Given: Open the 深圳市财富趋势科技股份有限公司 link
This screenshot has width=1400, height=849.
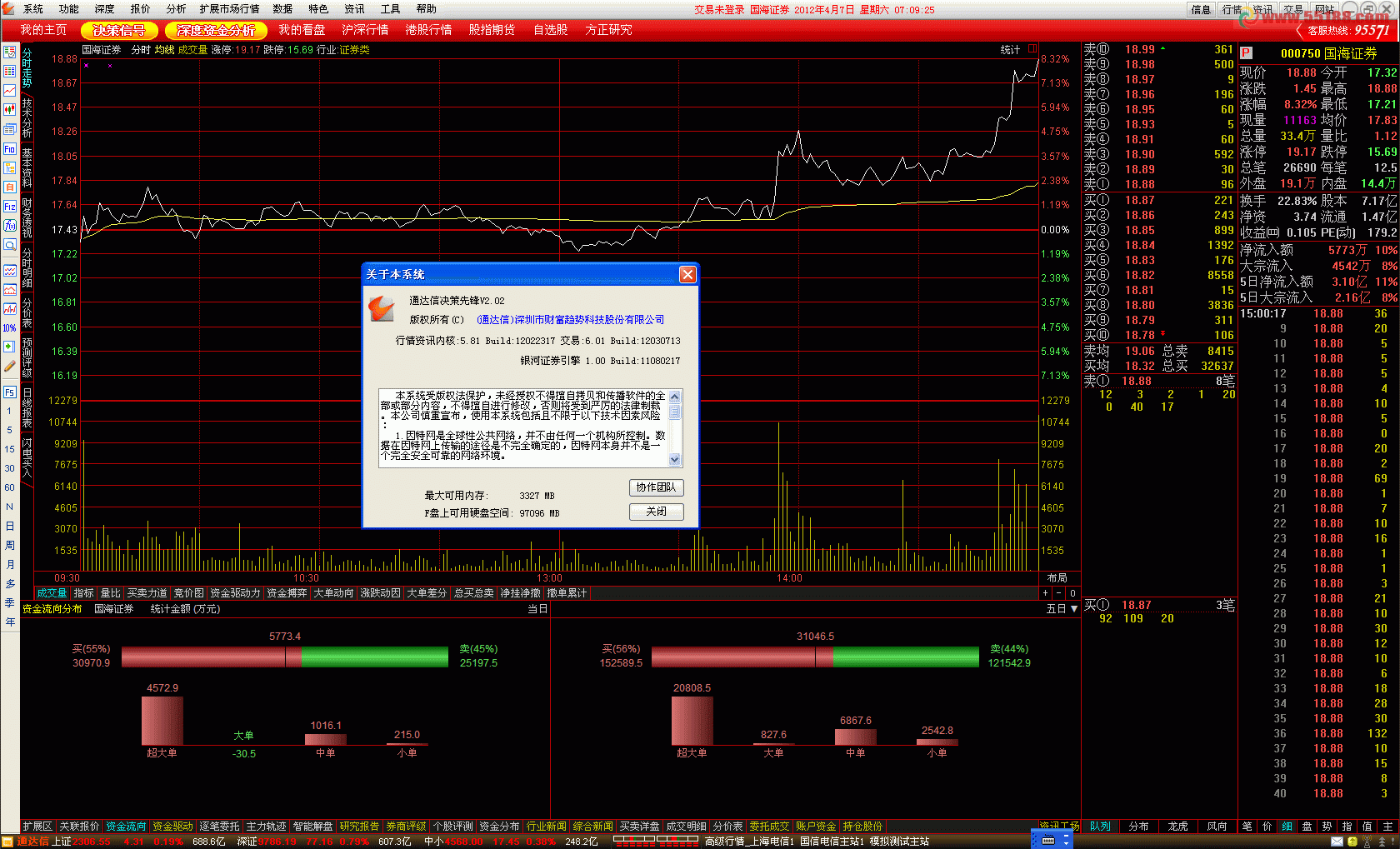Looking at the screenshot, I should point(571,320).
